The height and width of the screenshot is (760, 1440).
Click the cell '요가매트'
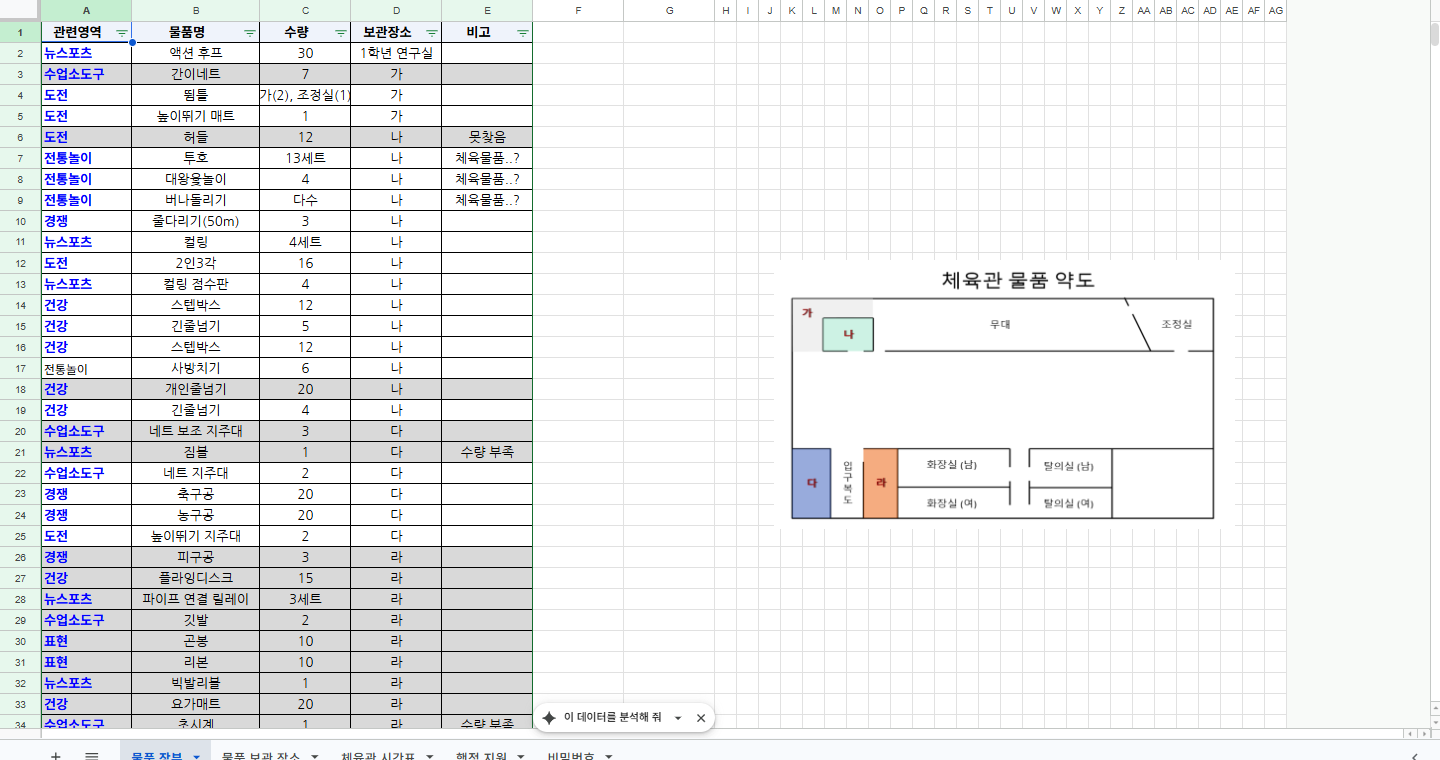[x=196, y=704]
